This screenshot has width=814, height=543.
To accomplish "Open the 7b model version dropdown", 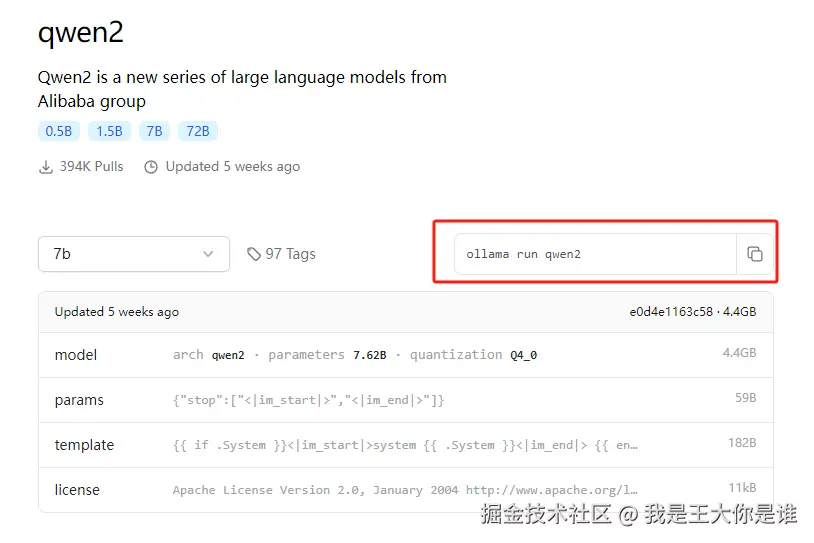I will coord(134,254).
